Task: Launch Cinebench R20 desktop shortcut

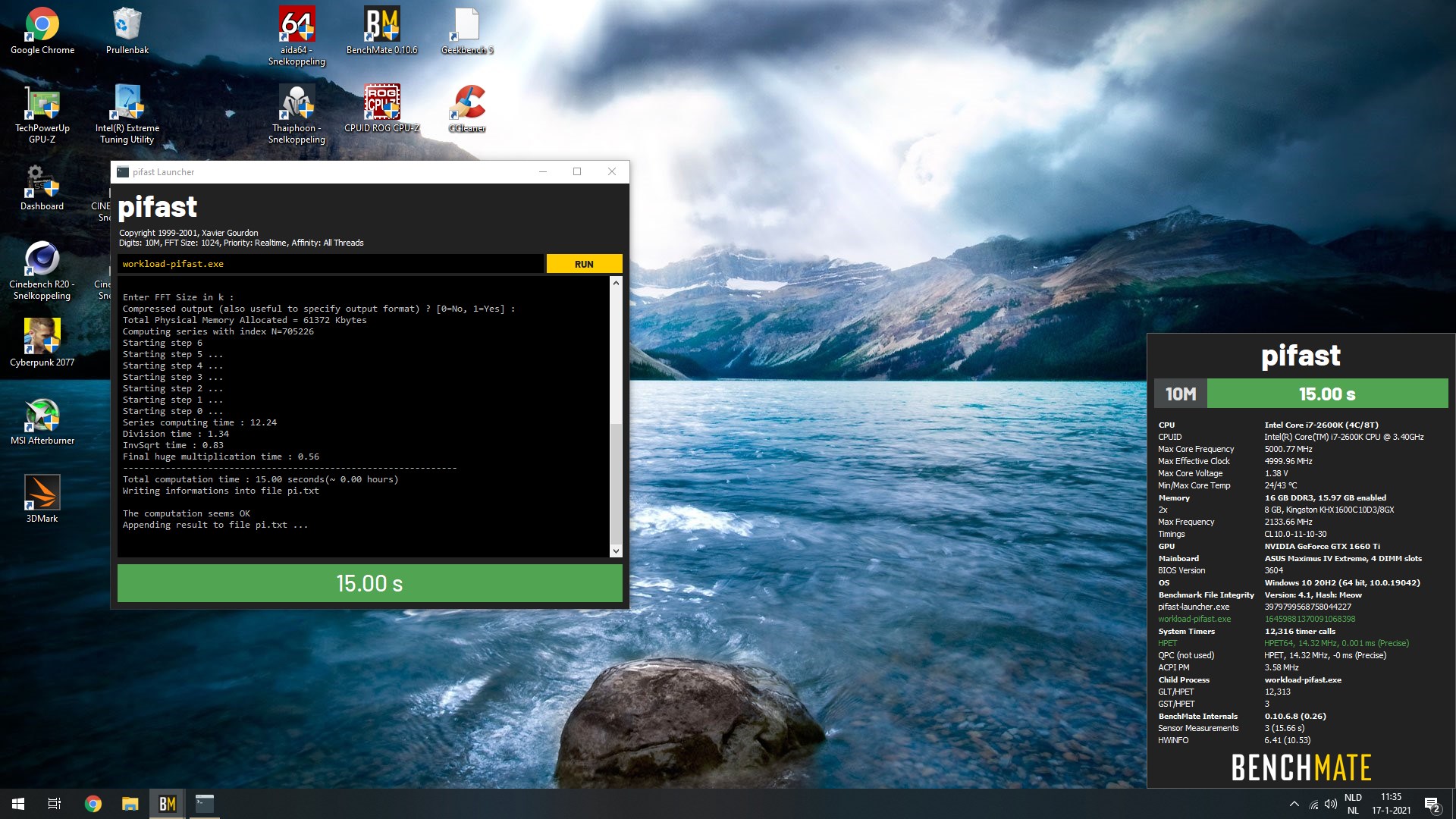Action: coord(42,271)
